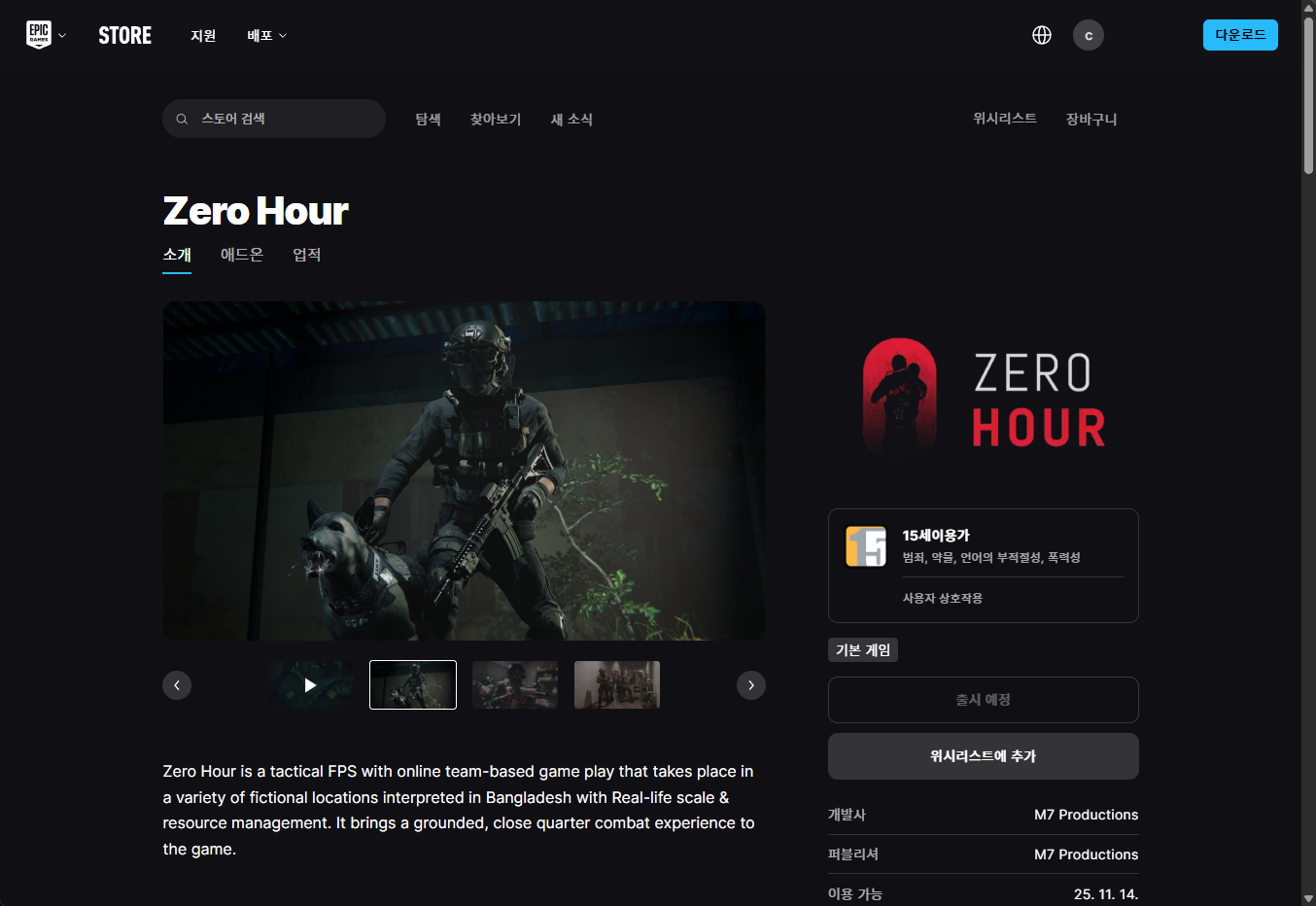The width and height of the screenshot is (1316, 906).
Task: Click the main soldier and dog screenshot
Action: (x=464, y=470)
